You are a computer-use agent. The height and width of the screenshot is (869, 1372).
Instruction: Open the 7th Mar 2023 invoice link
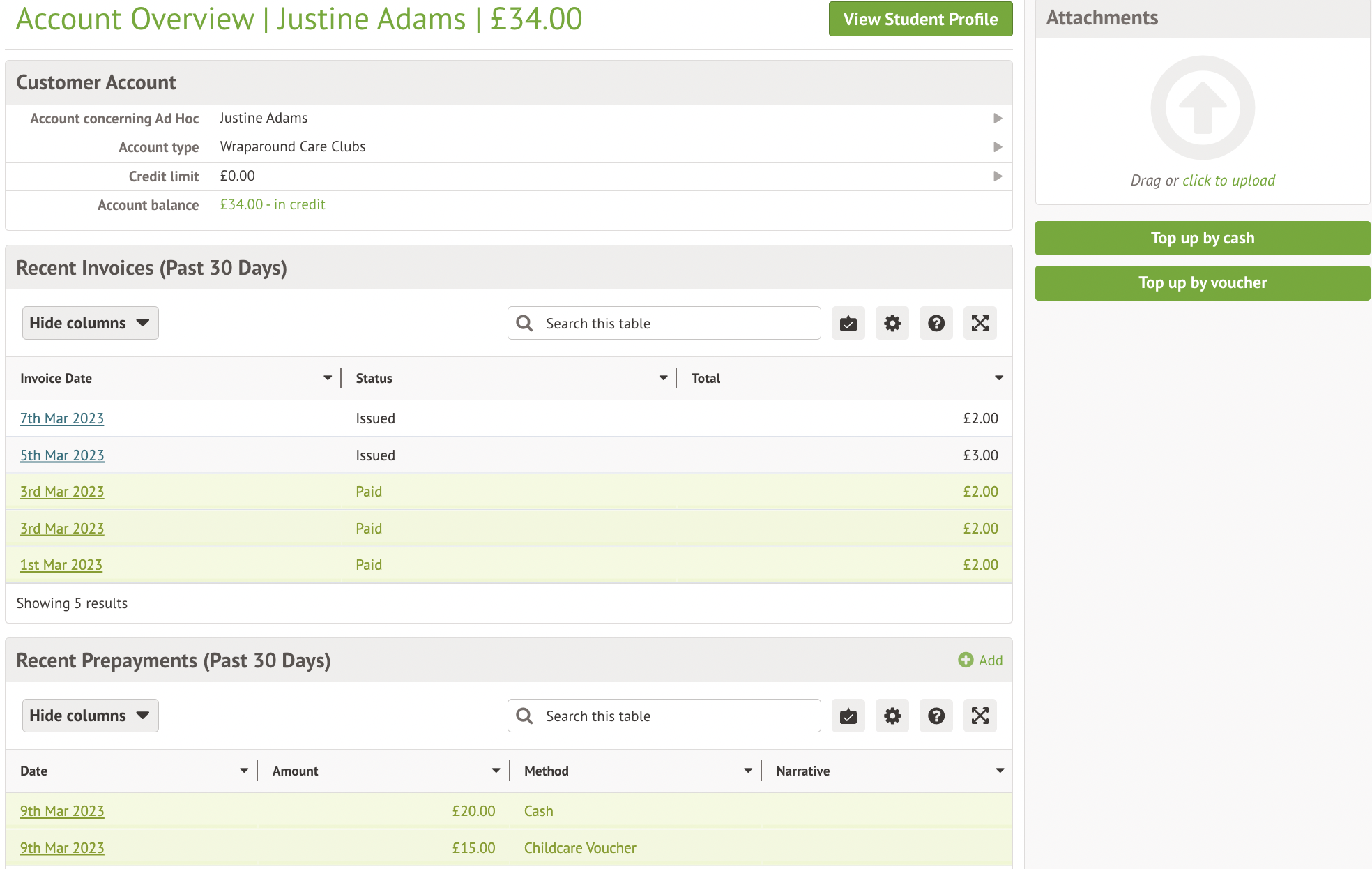(62, 418)
